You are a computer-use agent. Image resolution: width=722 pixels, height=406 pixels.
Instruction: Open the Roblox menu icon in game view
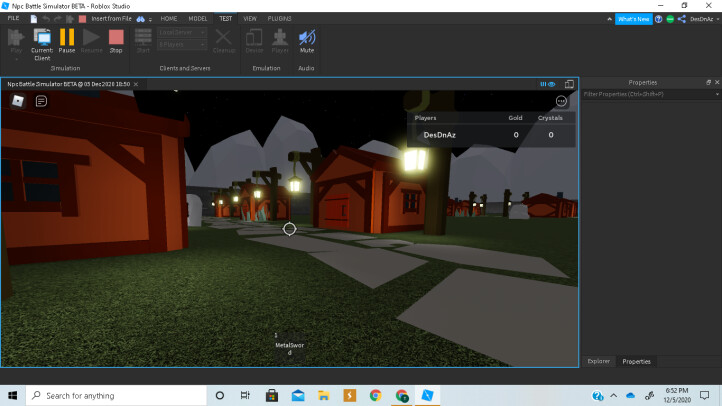17,101
